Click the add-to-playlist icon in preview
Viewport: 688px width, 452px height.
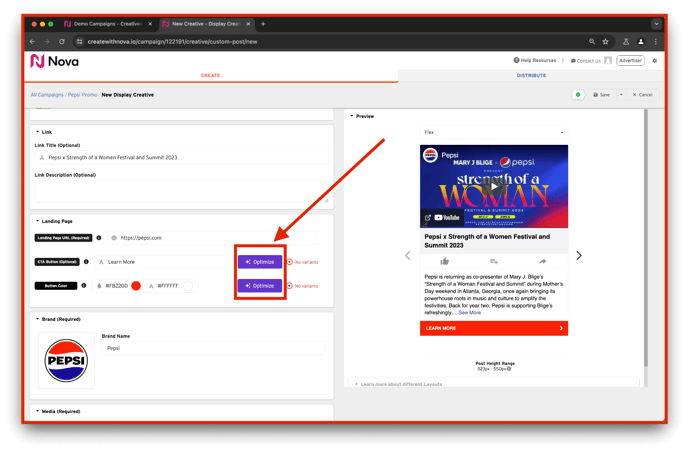point(494,261)
